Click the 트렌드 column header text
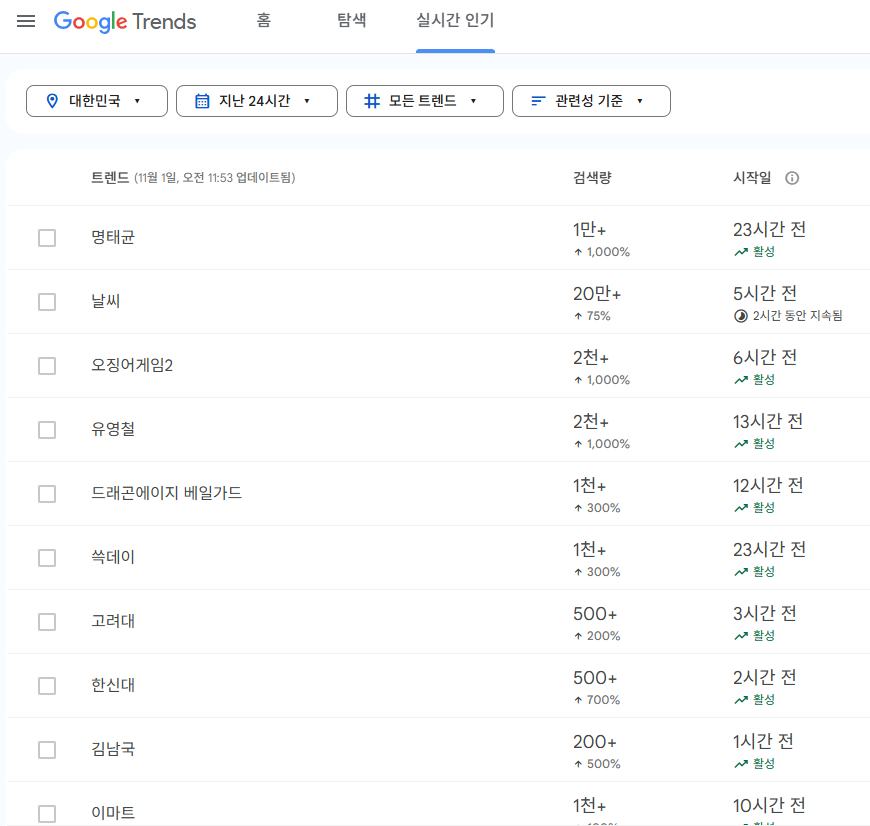870x826 pixels. (x=110, y=178)
